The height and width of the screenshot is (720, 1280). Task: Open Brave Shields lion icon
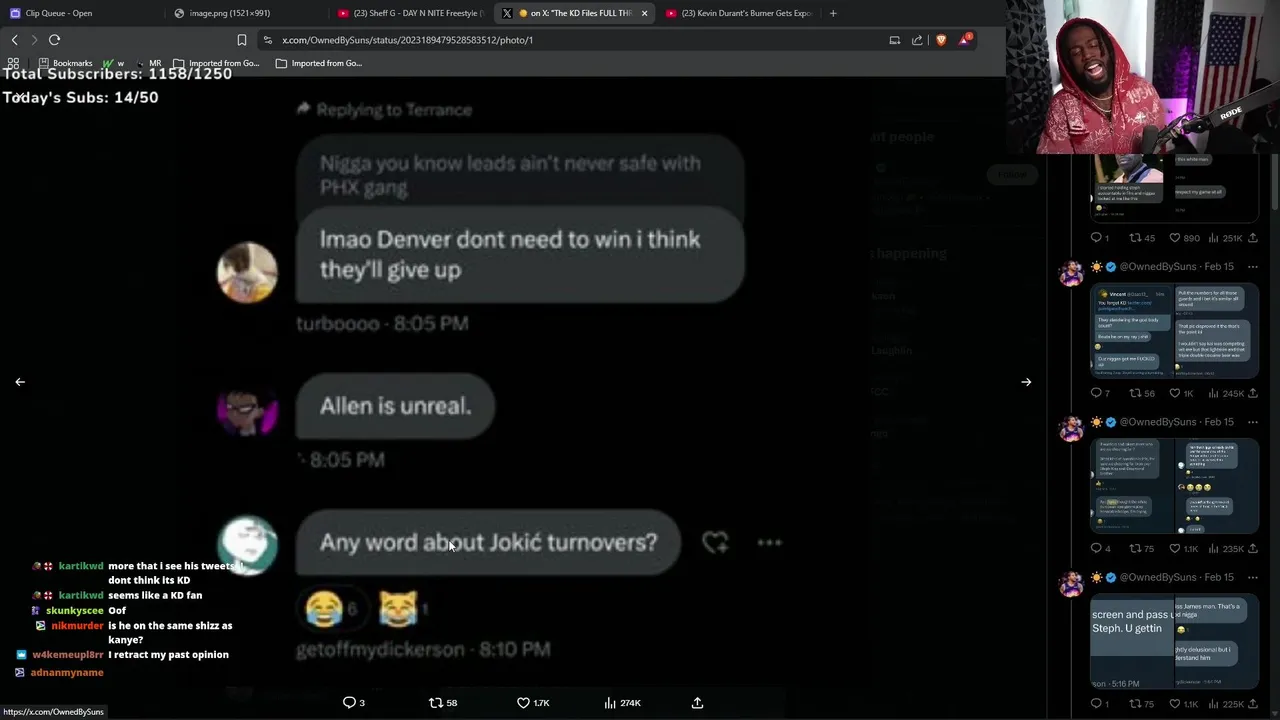[x=941, y=40]
